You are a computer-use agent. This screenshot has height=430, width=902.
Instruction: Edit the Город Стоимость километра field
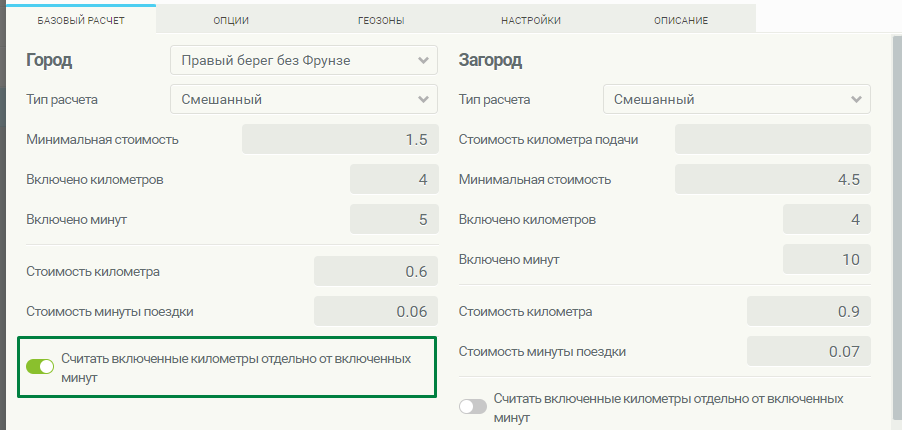[375, 271]
